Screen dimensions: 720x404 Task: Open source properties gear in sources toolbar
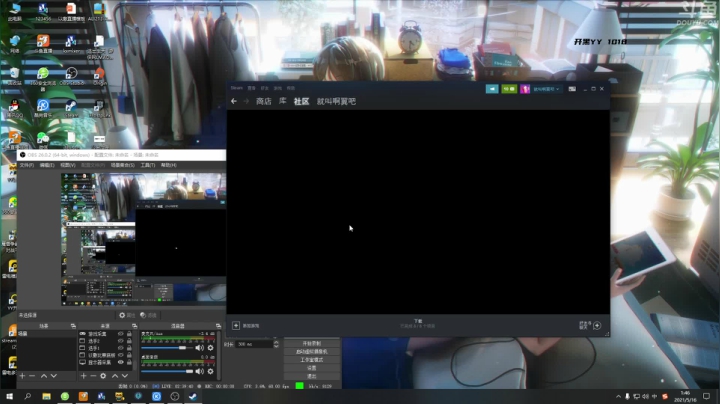click(103, 376)
